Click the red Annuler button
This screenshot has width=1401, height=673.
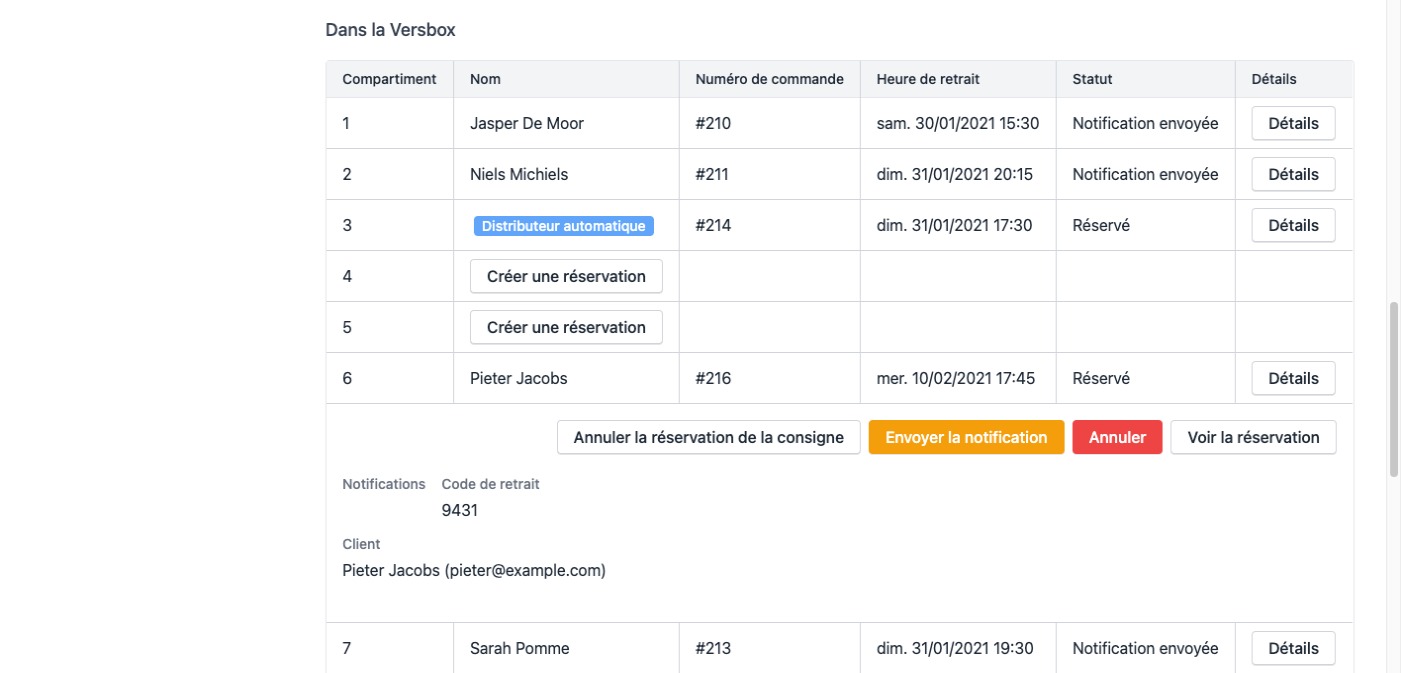(1117, 438)
